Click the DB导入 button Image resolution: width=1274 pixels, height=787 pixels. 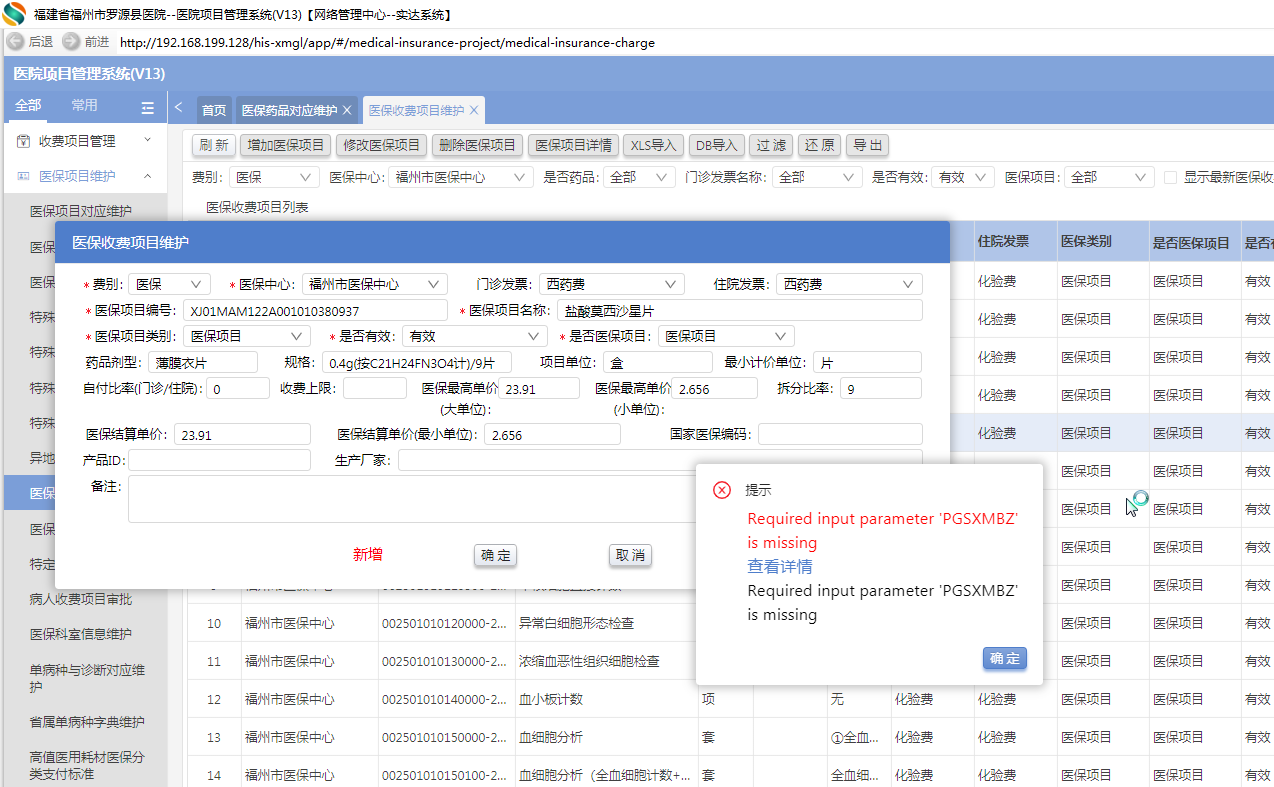click(716, 145)
